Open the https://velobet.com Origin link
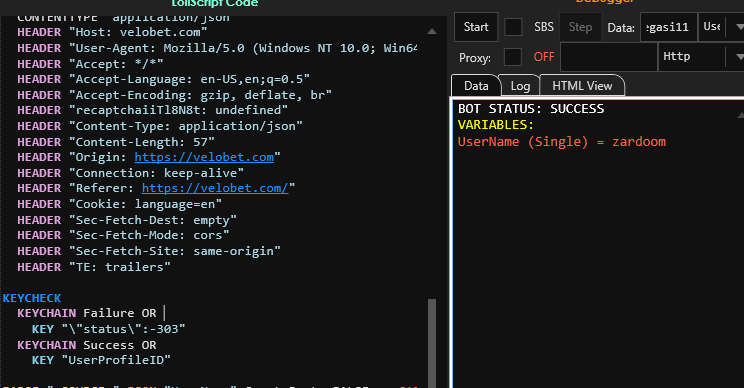The width and height of the screenshot is (744, 388). [x=204, y=157]
